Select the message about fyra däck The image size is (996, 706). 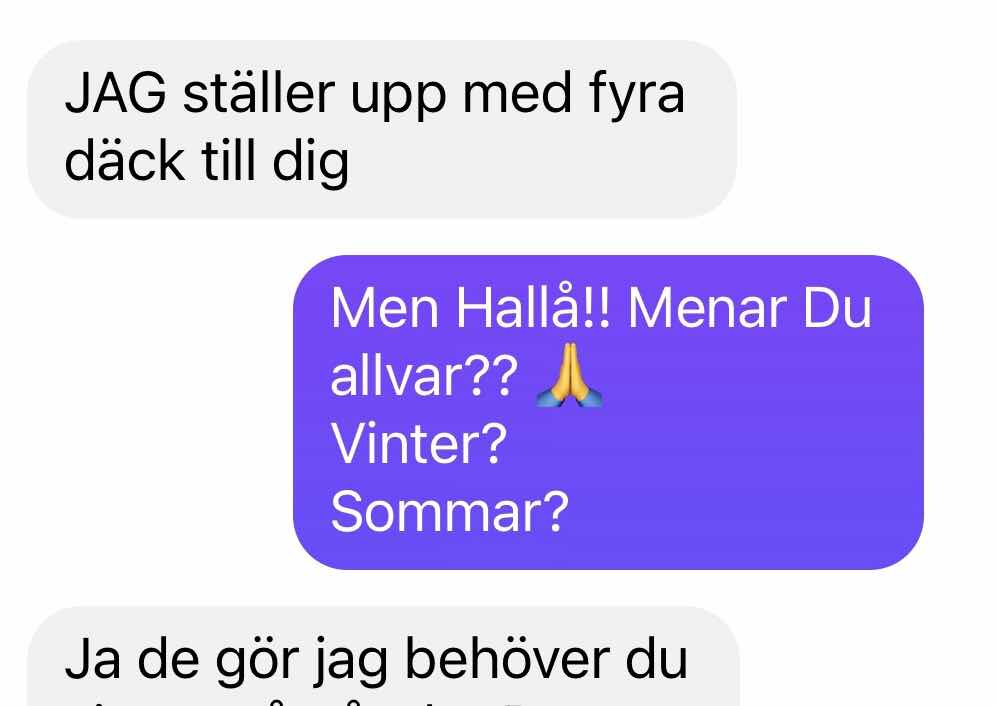pyautogui.click(x=382, y=129)
